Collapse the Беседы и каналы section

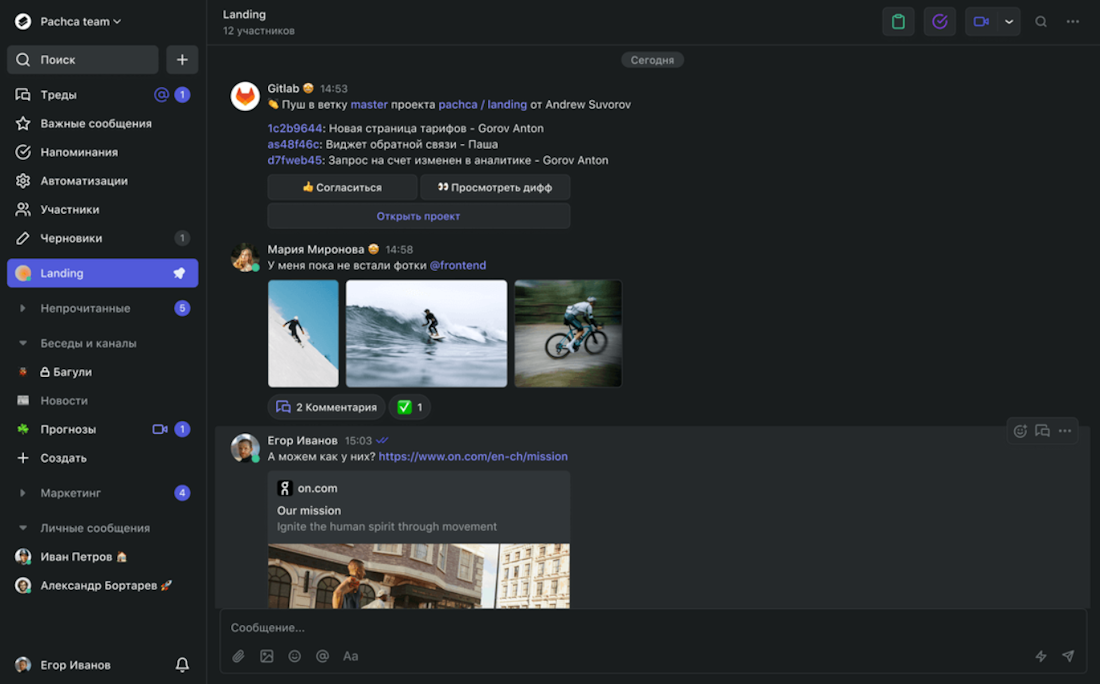(x=23, y=343)
